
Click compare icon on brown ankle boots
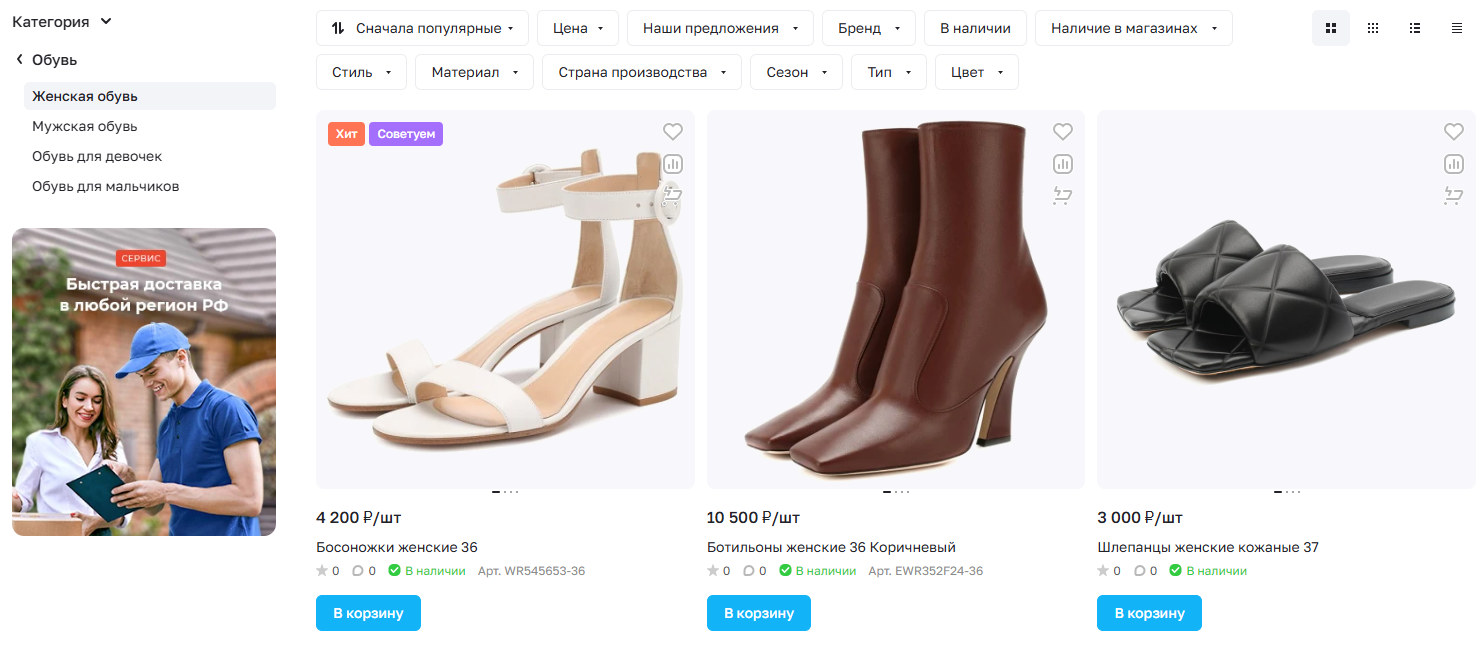1062,164
